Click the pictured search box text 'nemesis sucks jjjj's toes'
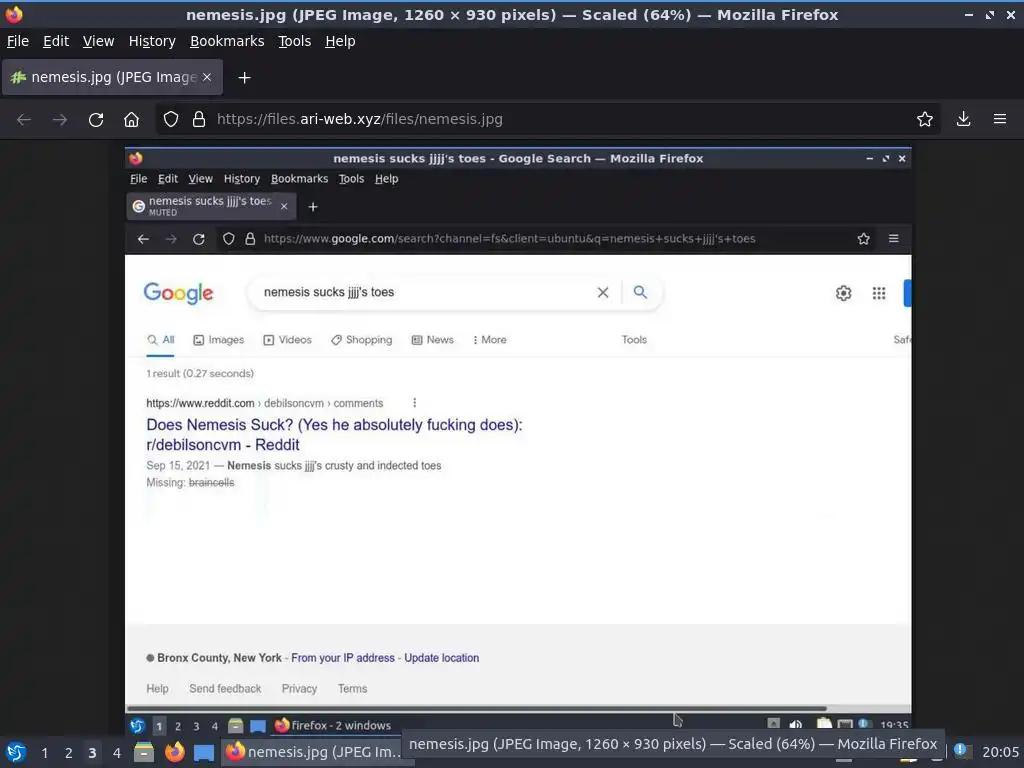The width and height of the screenshot is (1024, 768). click(x=328, y=292)
